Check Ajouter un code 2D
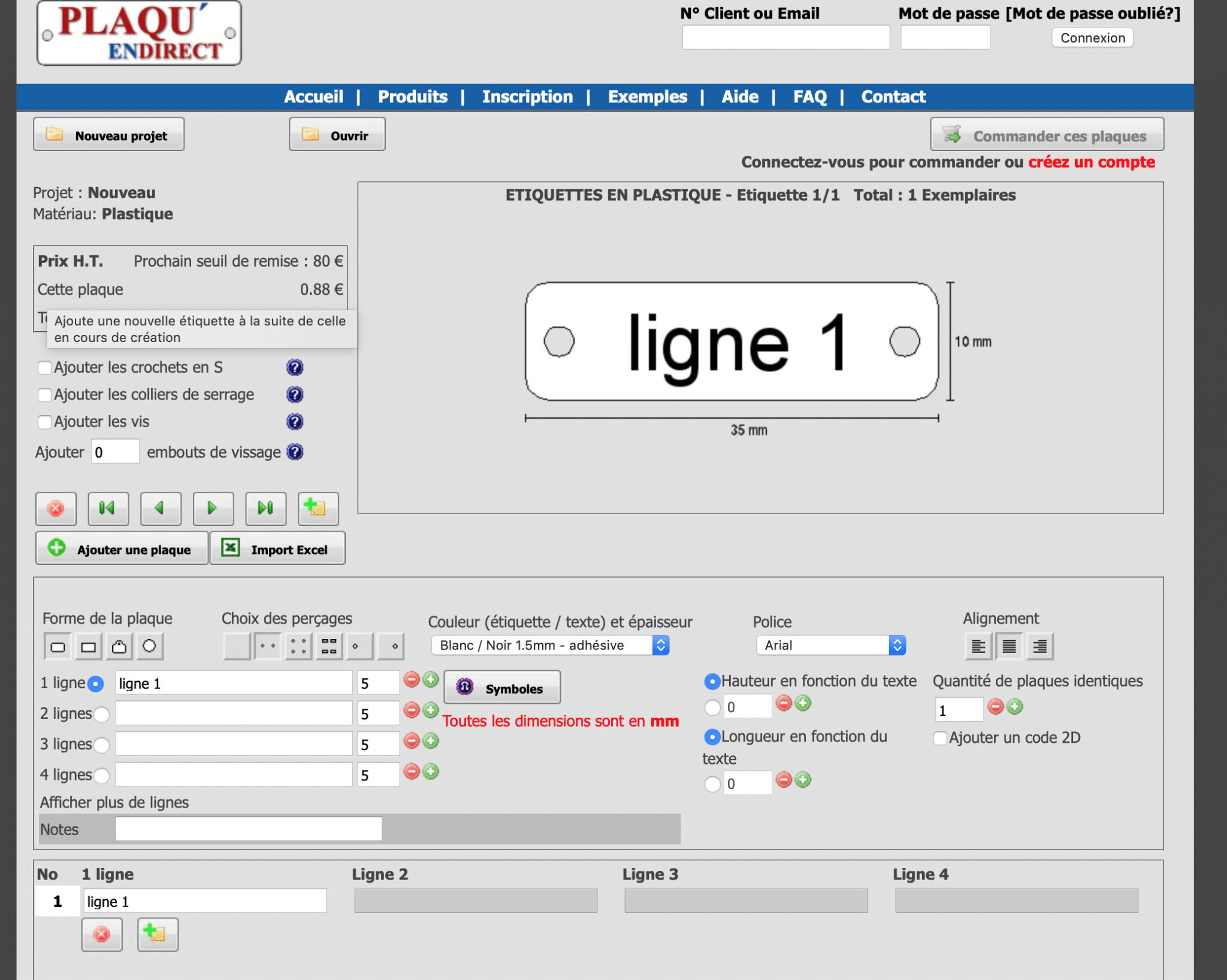The image size is (1227, 980). [x=941, y=737]
